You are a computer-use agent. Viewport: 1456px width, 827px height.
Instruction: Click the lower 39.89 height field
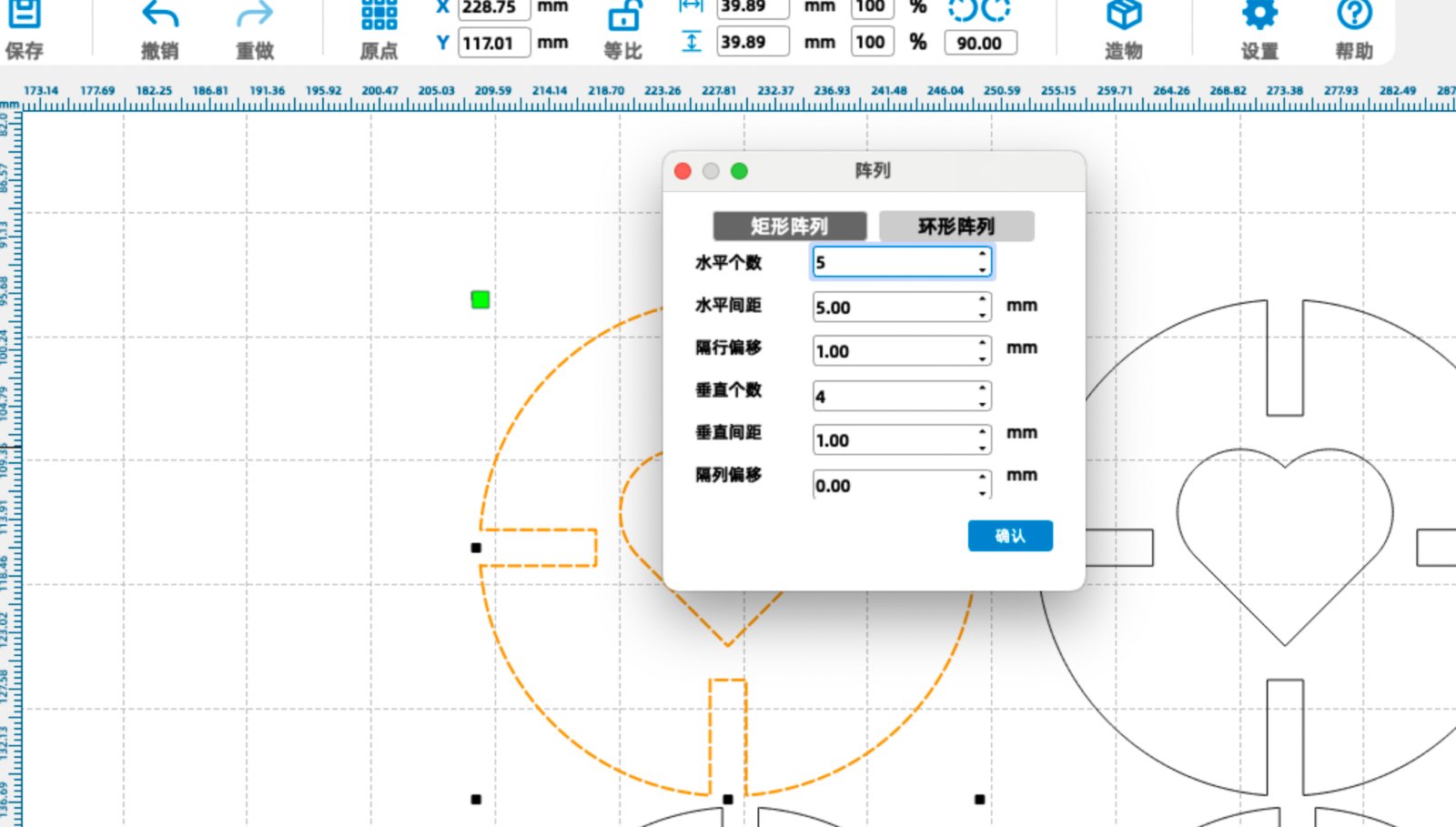(753, 42)
